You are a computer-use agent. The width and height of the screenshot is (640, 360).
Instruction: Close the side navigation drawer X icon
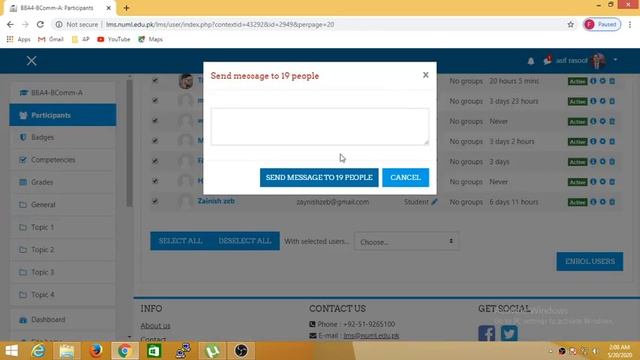click(x=31, y=61)
